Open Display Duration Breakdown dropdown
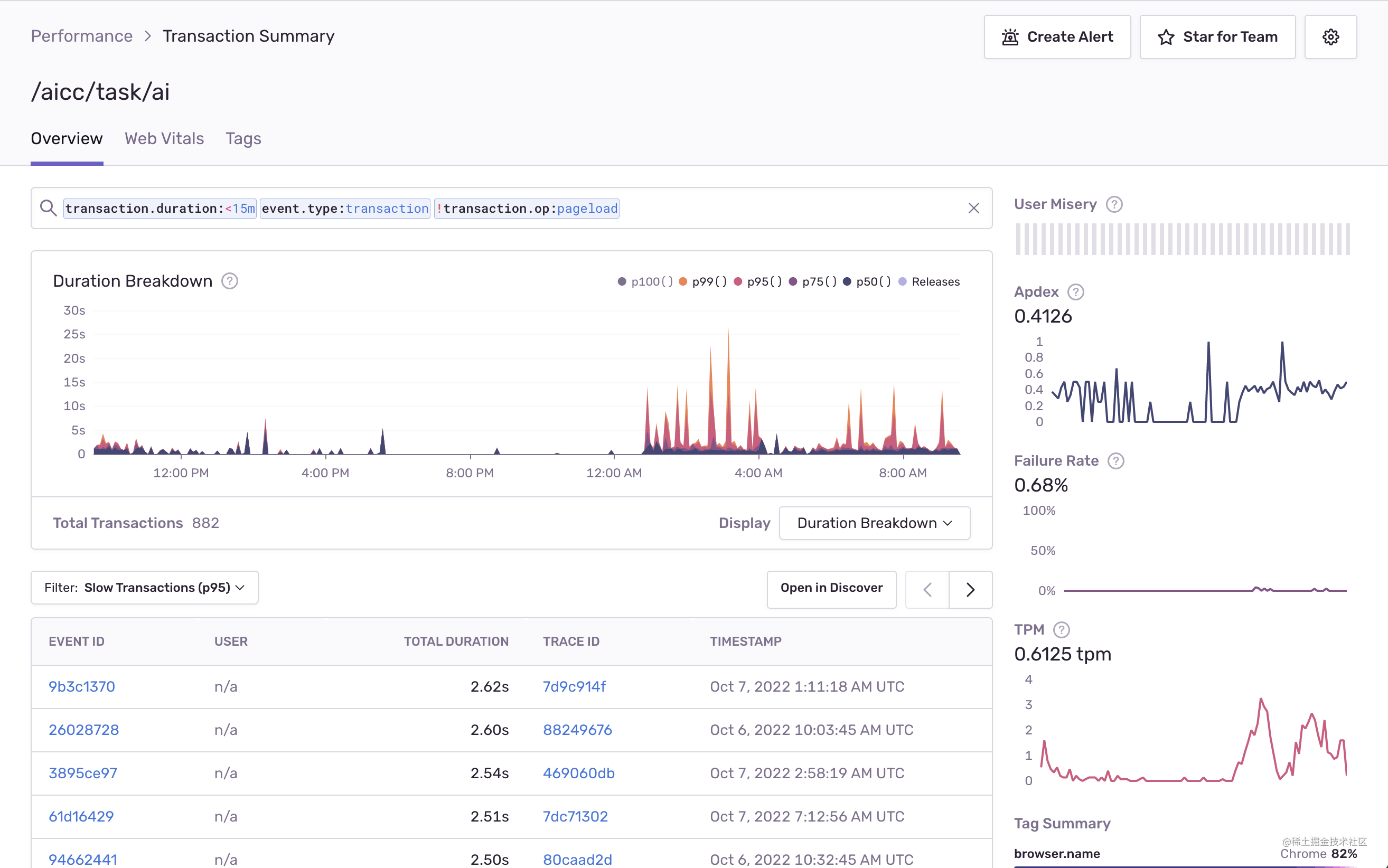The width and height of the screenshot is (1388, 868). [874, 522]
